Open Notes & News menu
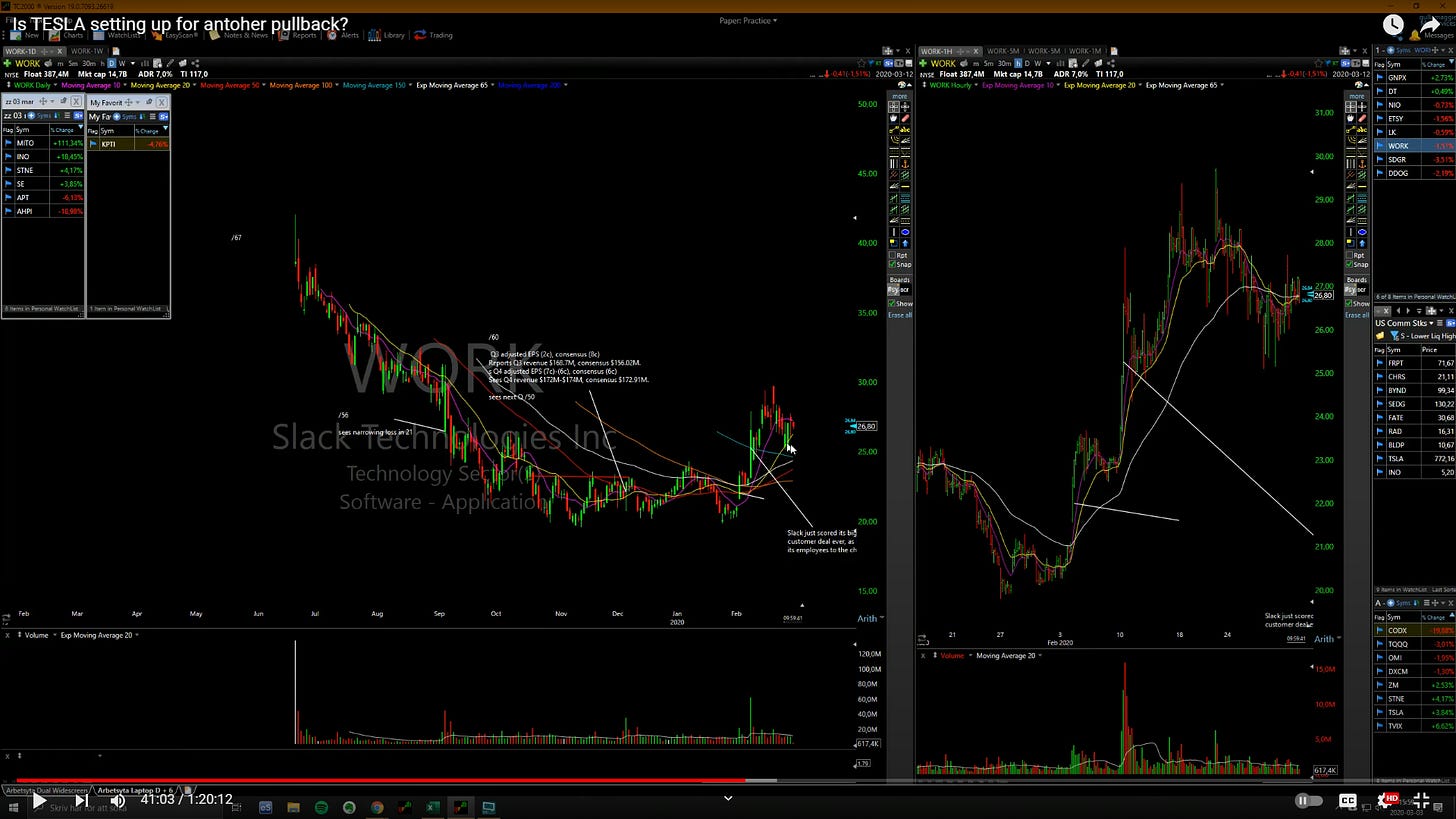 click(x=238, y=35)
